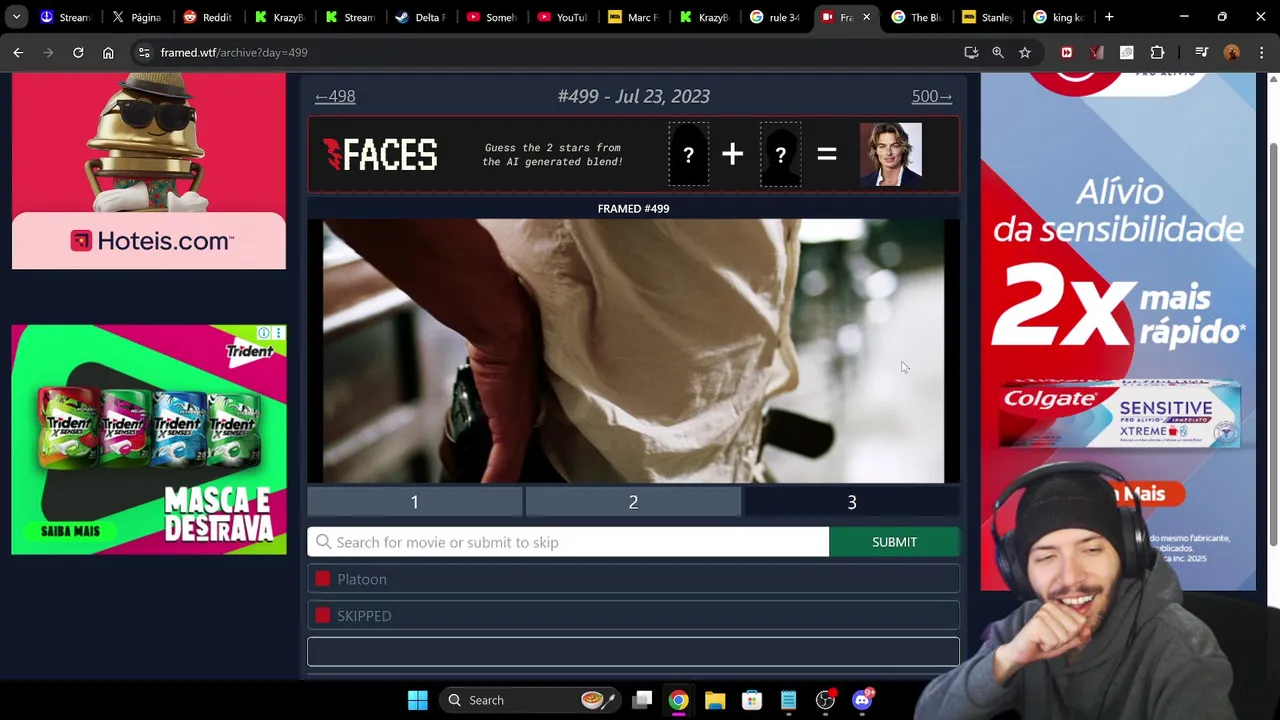The height and width of the screenshot is (720, 1280).
Task: Select the SKIPPED guess row
Action: pyautogui.click(x=633, y=616)
